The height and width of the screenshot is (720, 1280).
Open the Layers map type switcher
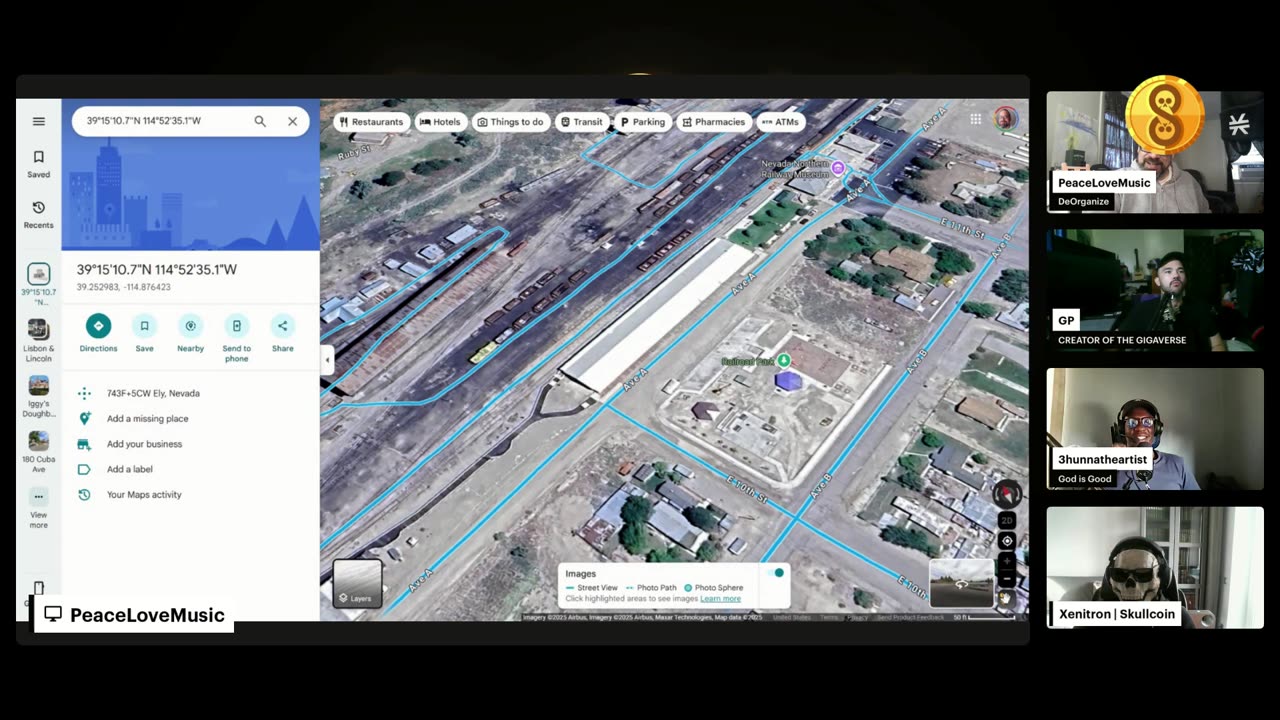click(x=357, y=584)
